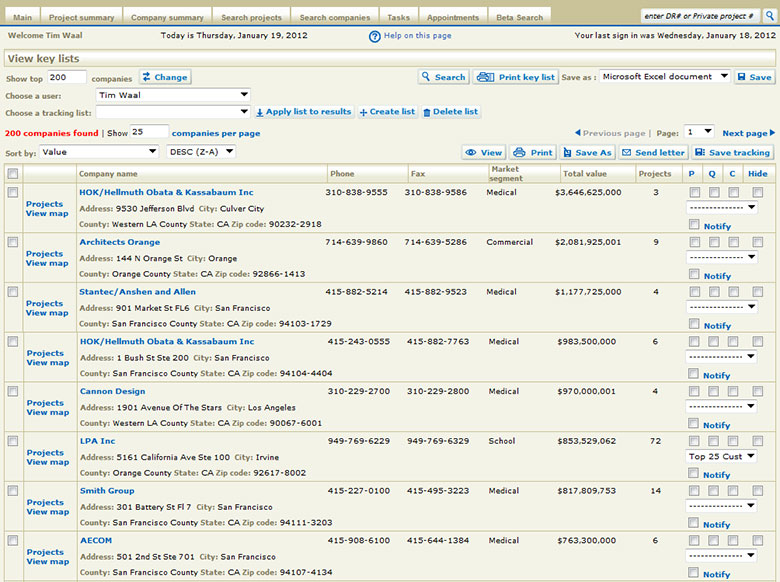Open the Company summary tab
Image resolution: width=780 pixels, height=582 pixels.
167,17
